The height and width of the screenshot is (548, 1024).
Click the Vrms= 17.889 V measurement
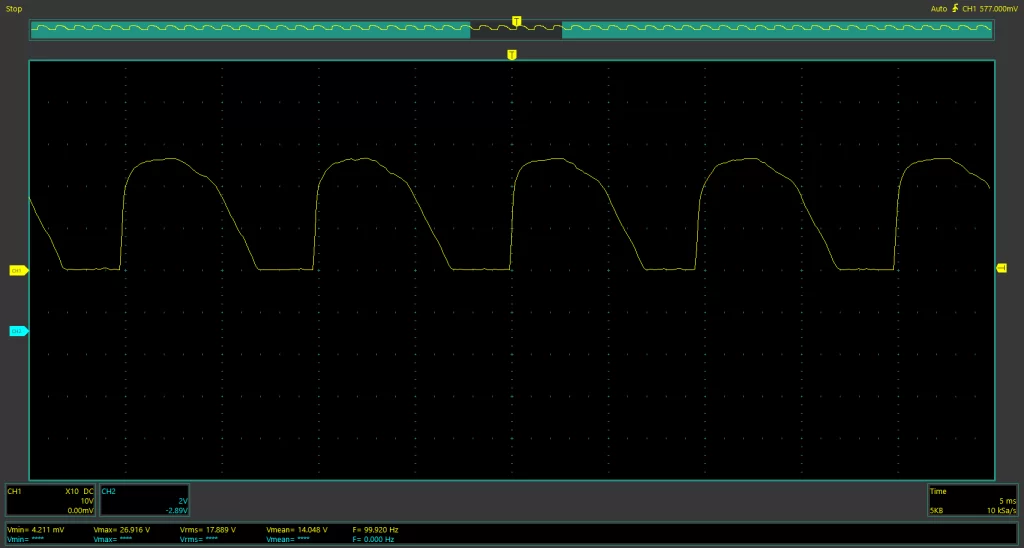tap(208, 530)
